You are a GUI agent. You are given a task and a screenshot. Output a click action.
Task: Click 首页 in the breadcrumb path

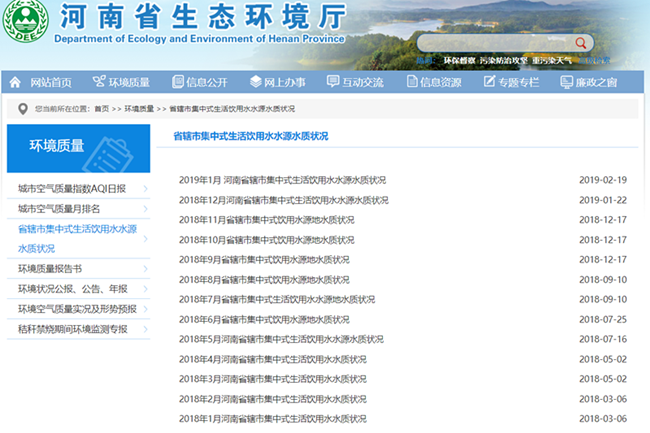click(102, 108)
